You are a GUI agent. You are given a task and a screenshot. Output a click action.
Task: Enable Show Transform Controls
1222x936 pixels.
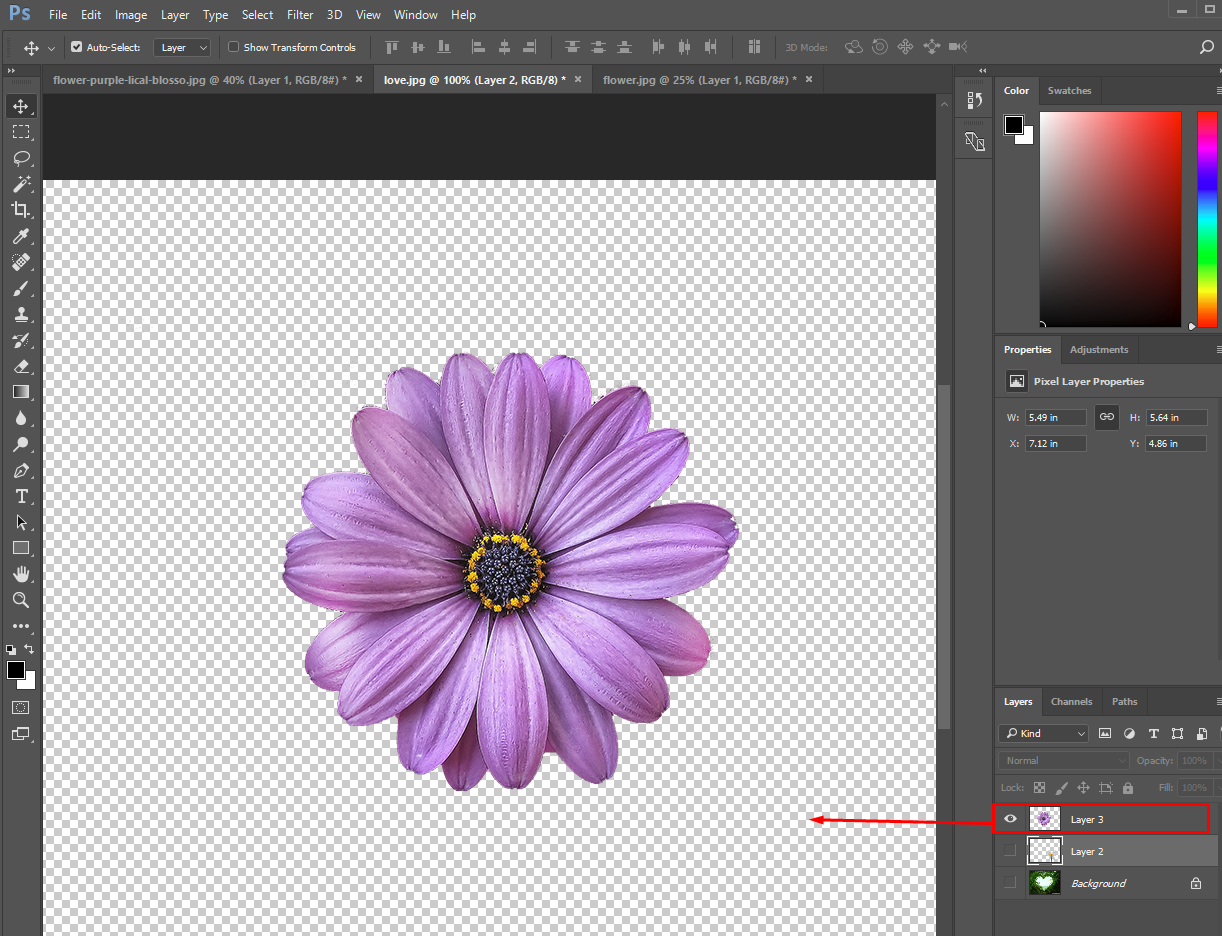pyautogui.click(x=233, y=47)
